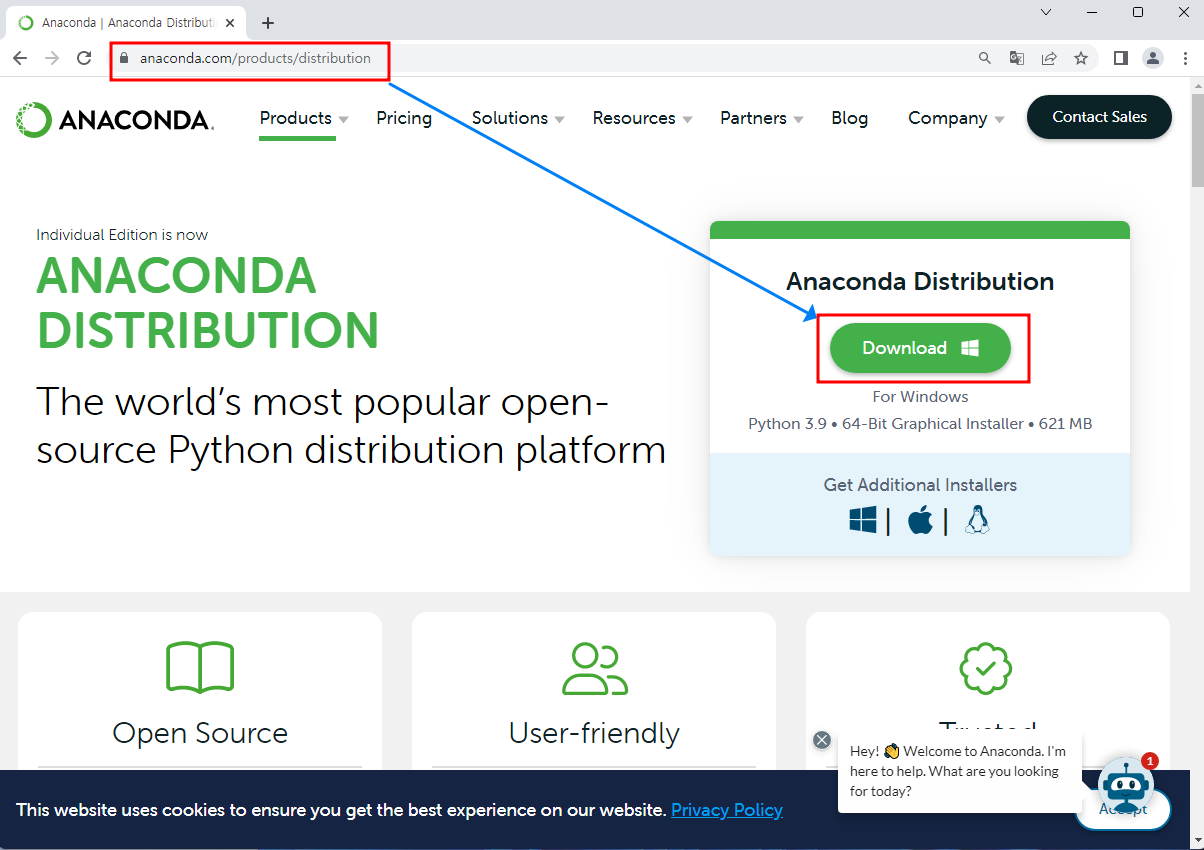
Task: Click the Open Source book icon
Action: pos(200,667)
